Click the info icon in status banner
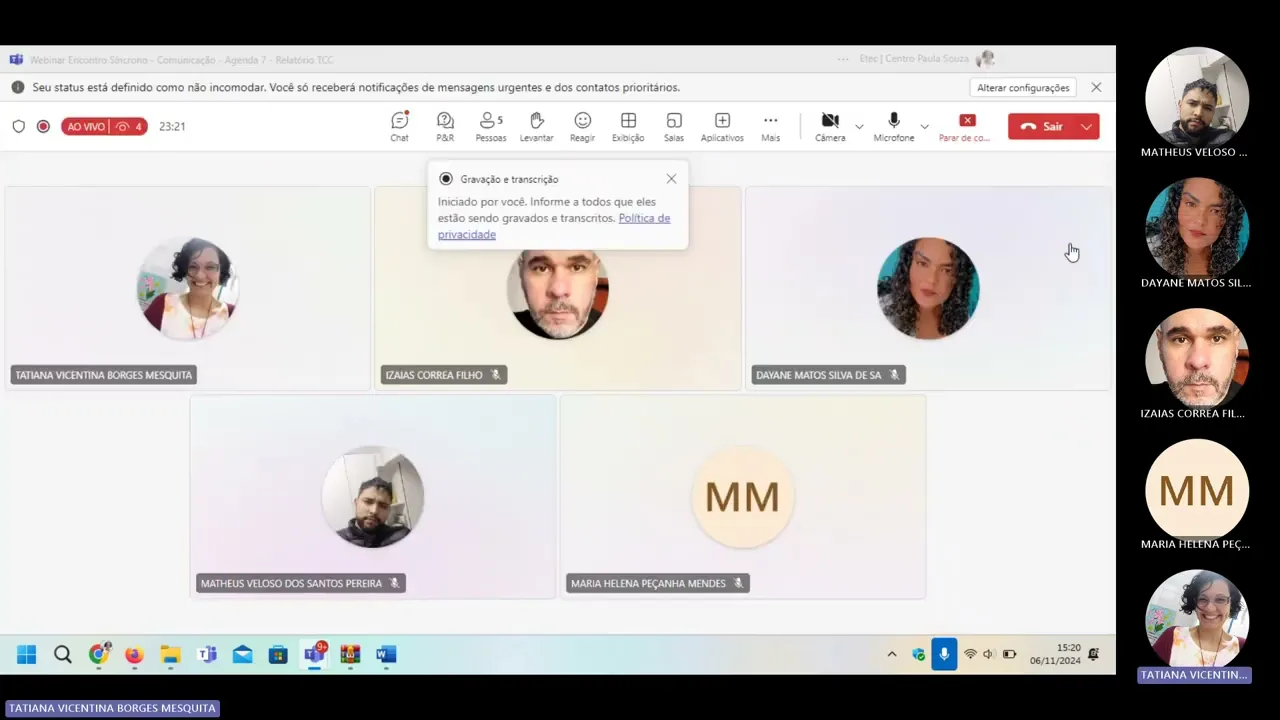This screenshot has height=720, width=1280. (17, 87)
